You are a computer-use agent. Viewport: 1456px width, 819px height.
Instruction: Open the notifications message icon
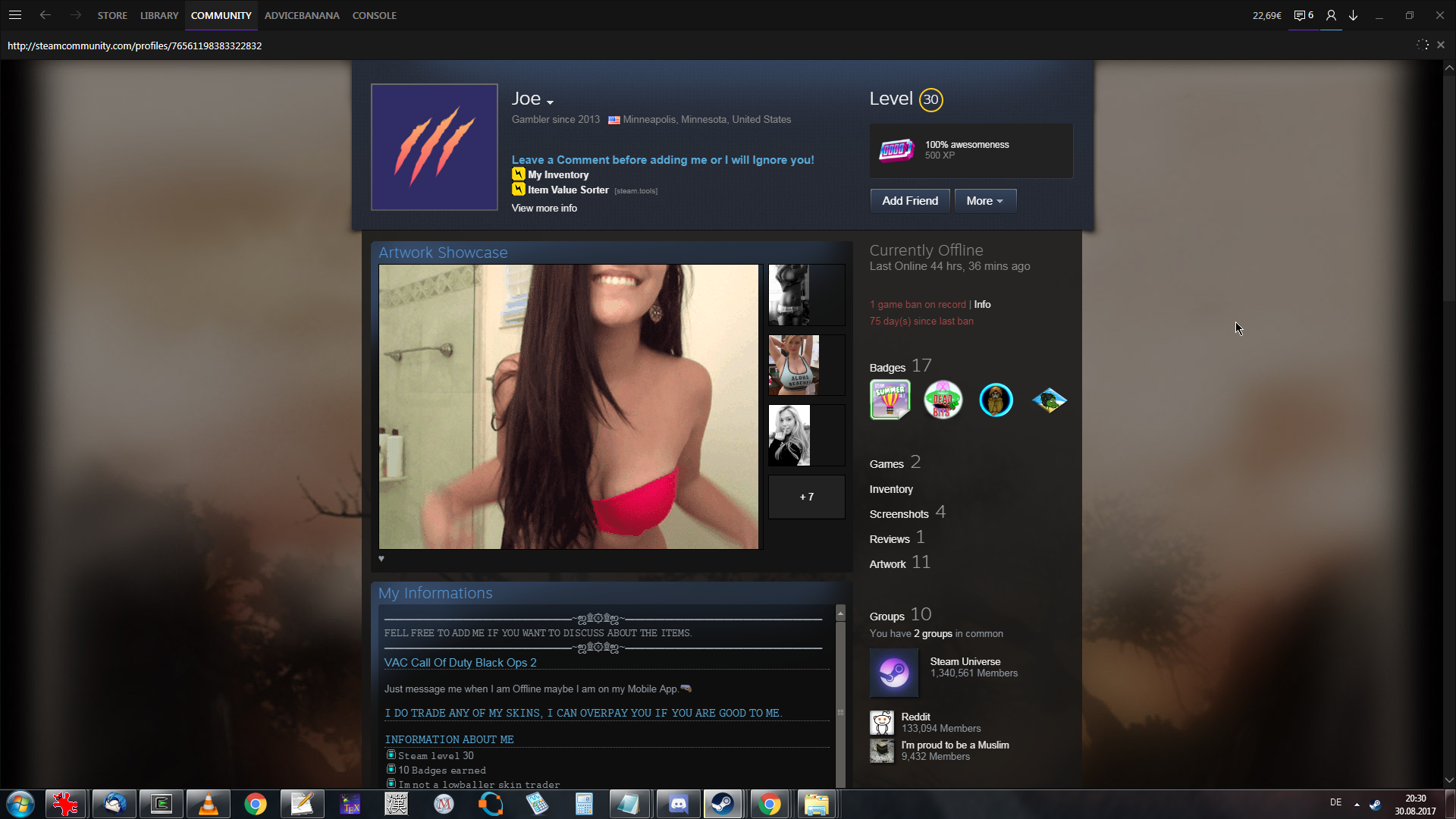pyautogui.click(x=1300, y=15)
